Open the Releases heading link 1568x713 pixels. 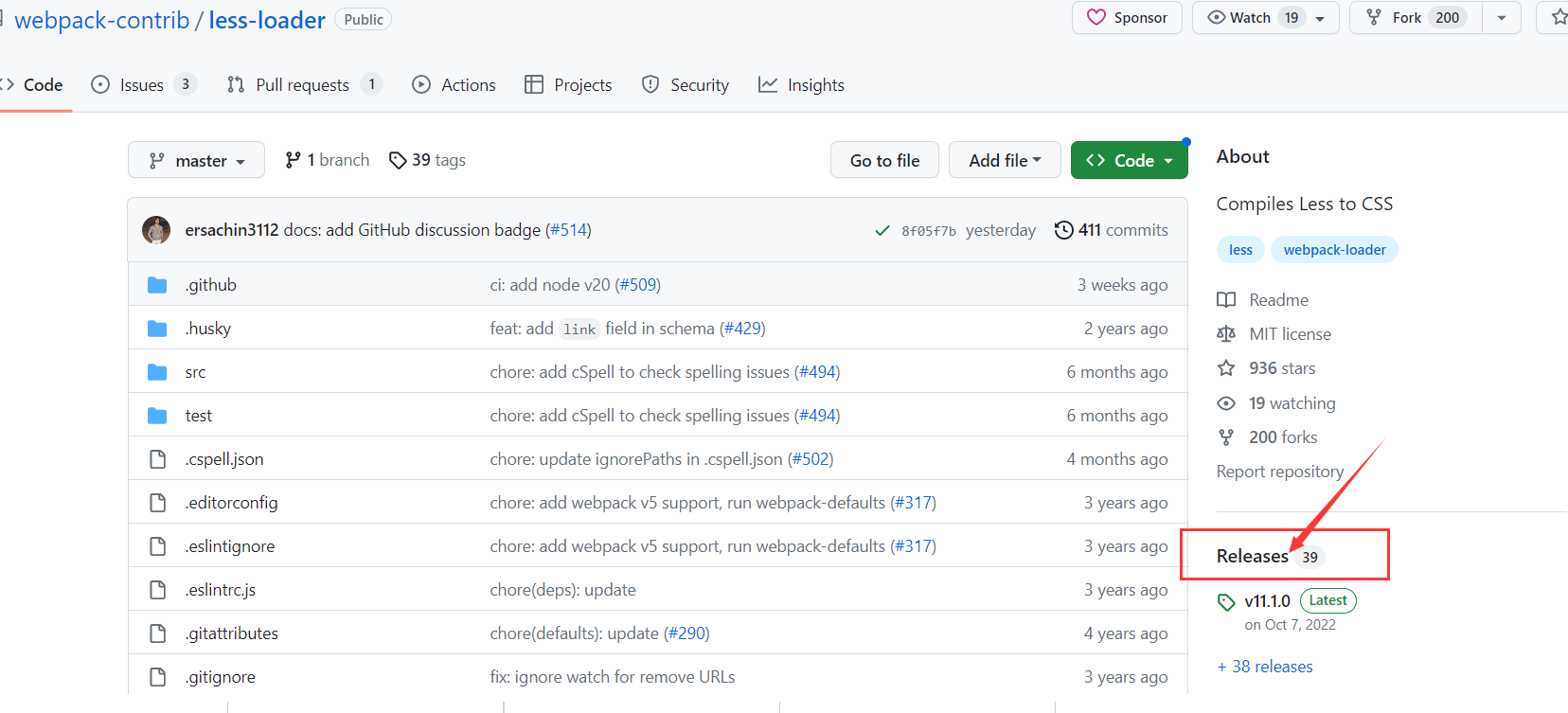pyautogui.click(x=1253, y=556)
